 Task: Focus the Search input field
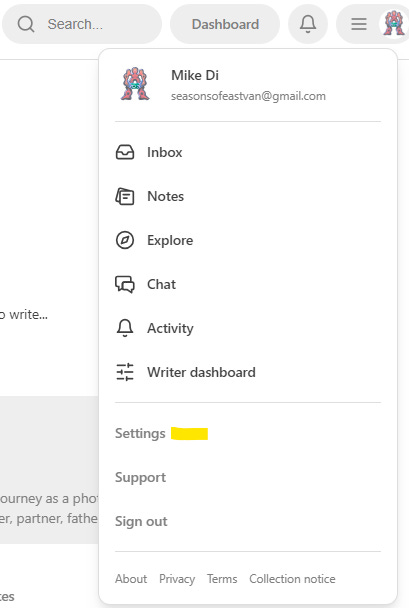point(82,24)
